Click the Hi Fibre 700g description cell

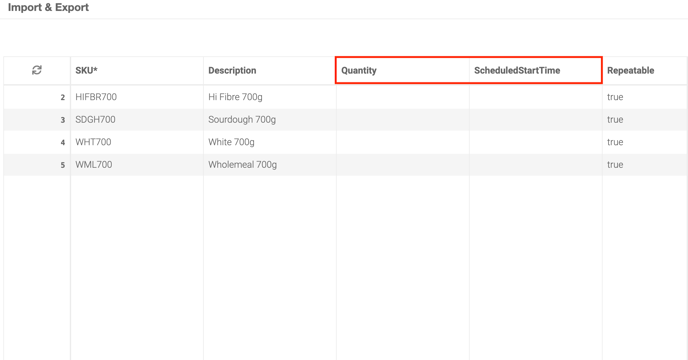pos(270,97)
